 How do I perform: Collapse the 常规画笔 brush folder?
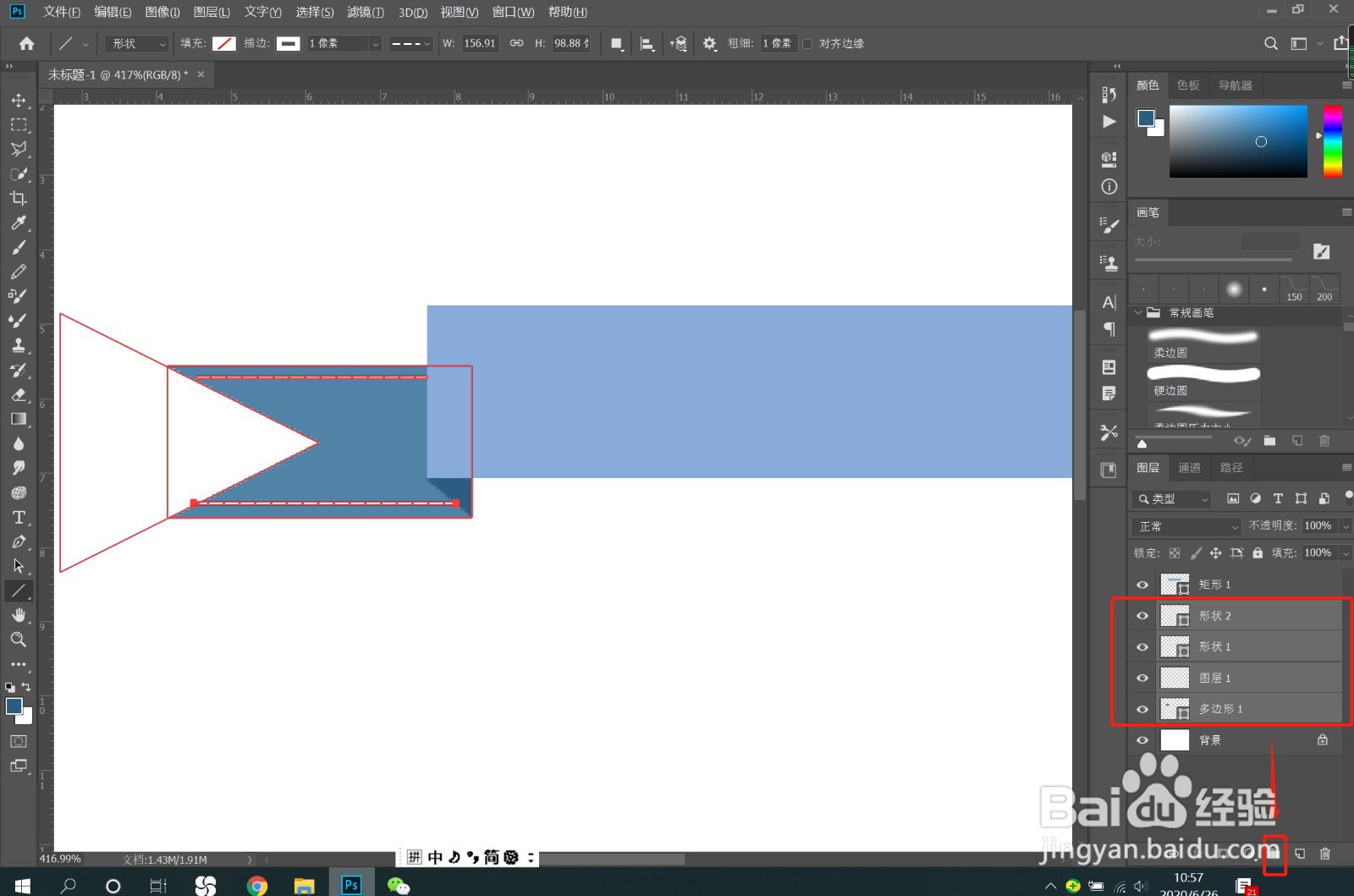1138,313
